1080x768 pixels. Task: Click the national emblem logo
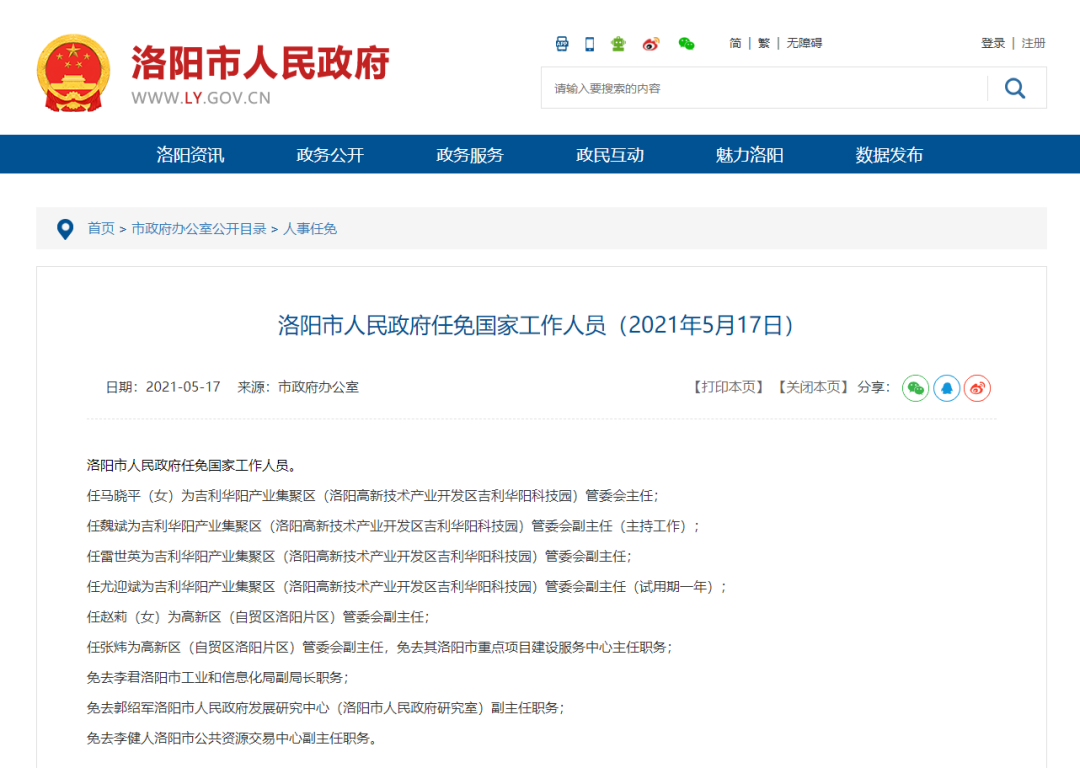coord(73,73)
